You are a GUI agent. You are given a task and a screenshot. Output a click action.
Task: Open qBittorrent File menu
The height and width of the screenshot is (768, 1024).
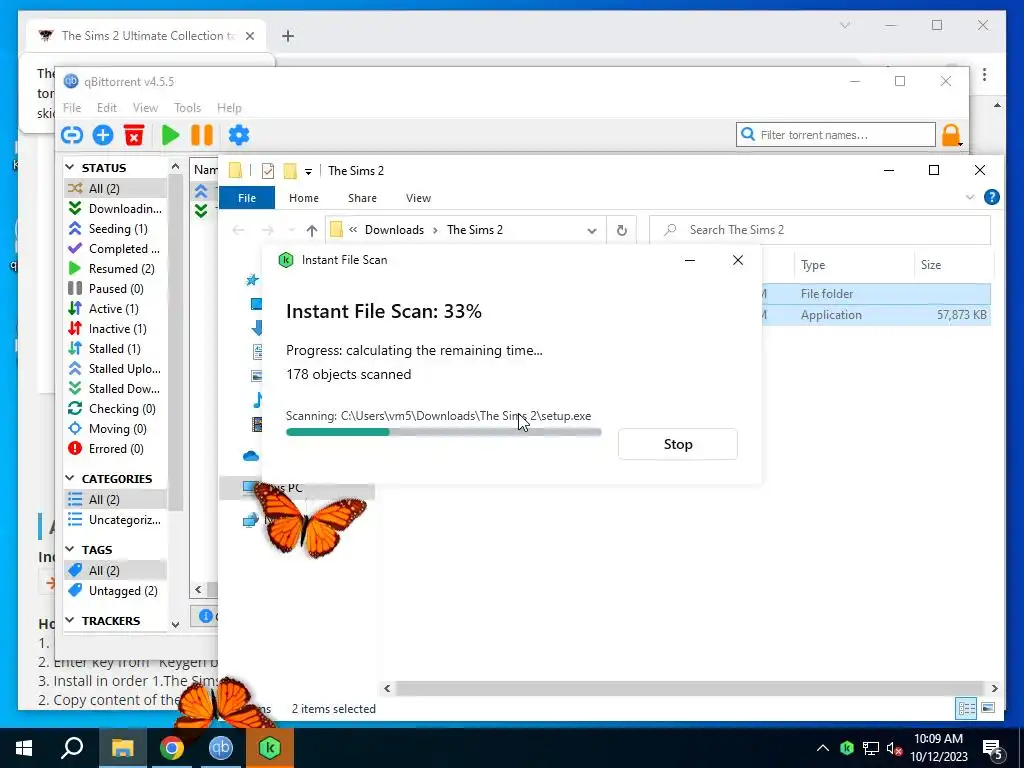tap(72, 108)
